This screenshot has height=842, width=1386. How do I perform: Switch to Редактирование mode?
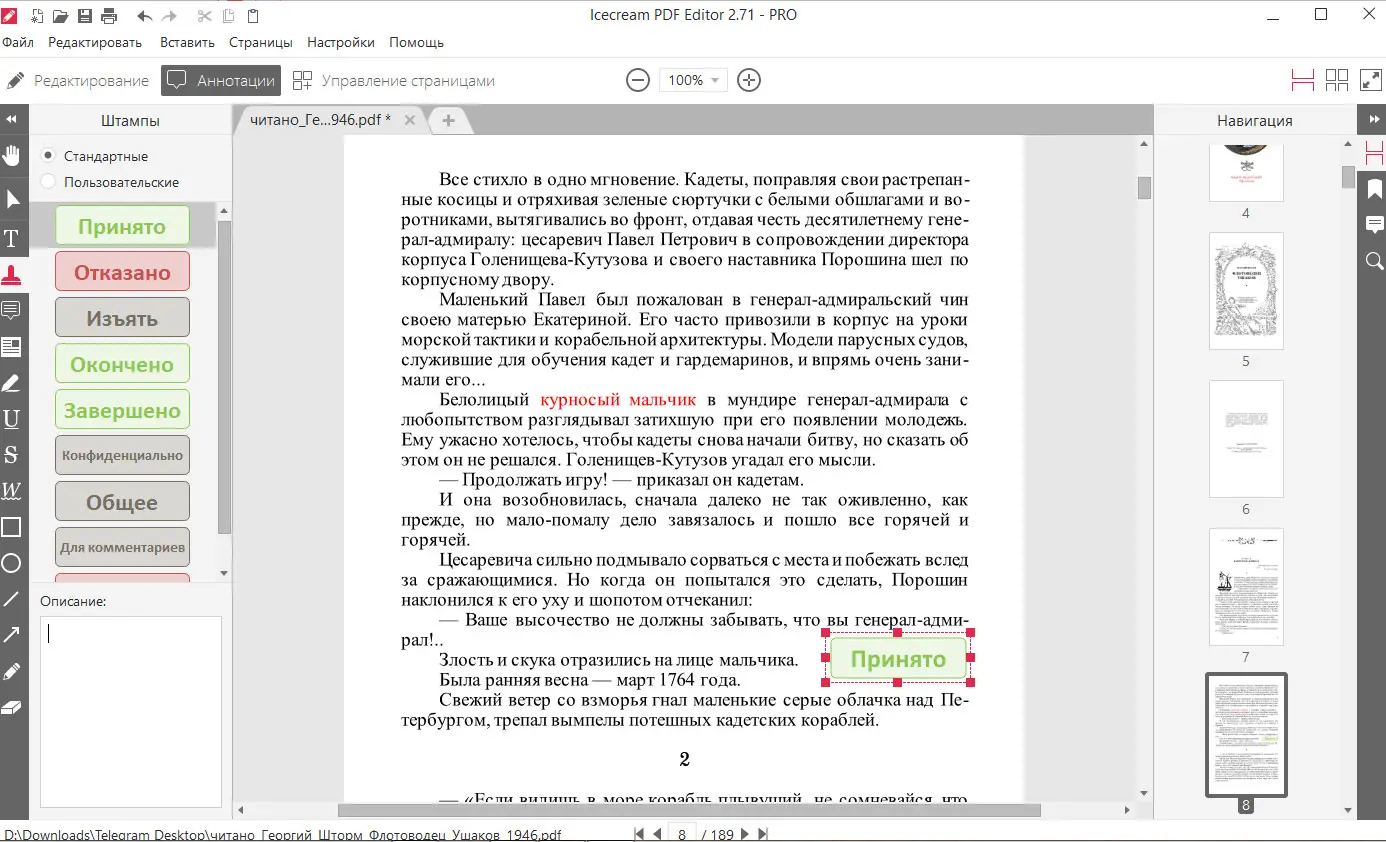(x=89, y=80)
